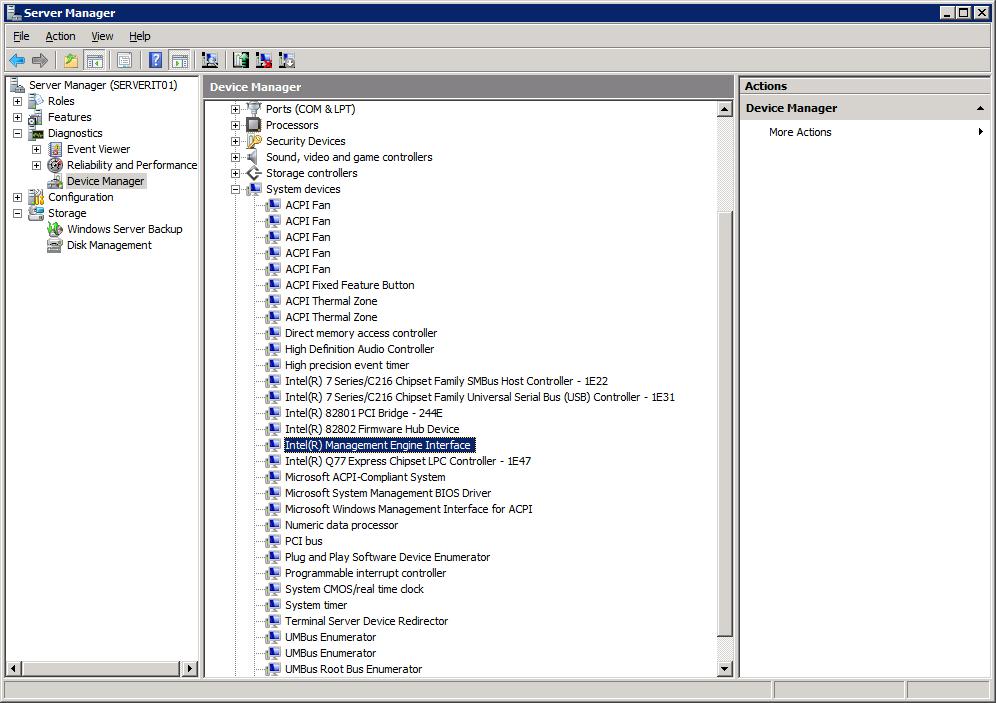Click the Windows Server Backup icon

[x=55, y=229]
